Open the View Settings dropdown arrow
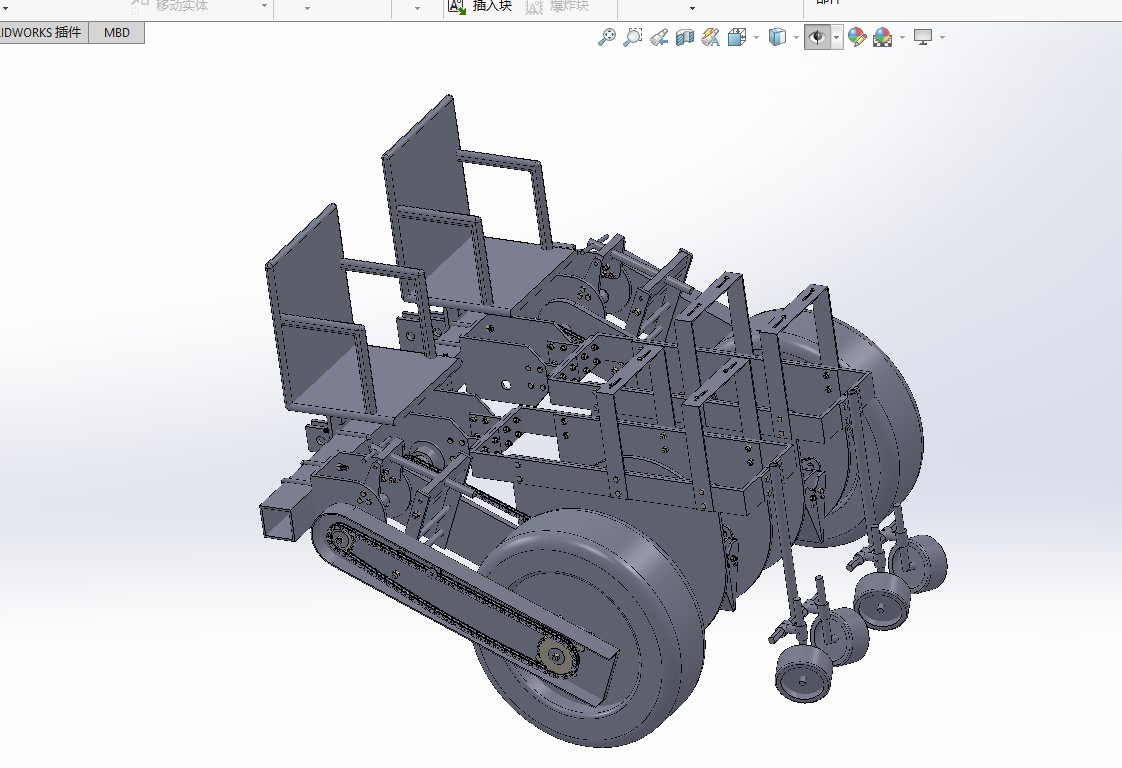 pyautogui.click(x=942, y=38)
